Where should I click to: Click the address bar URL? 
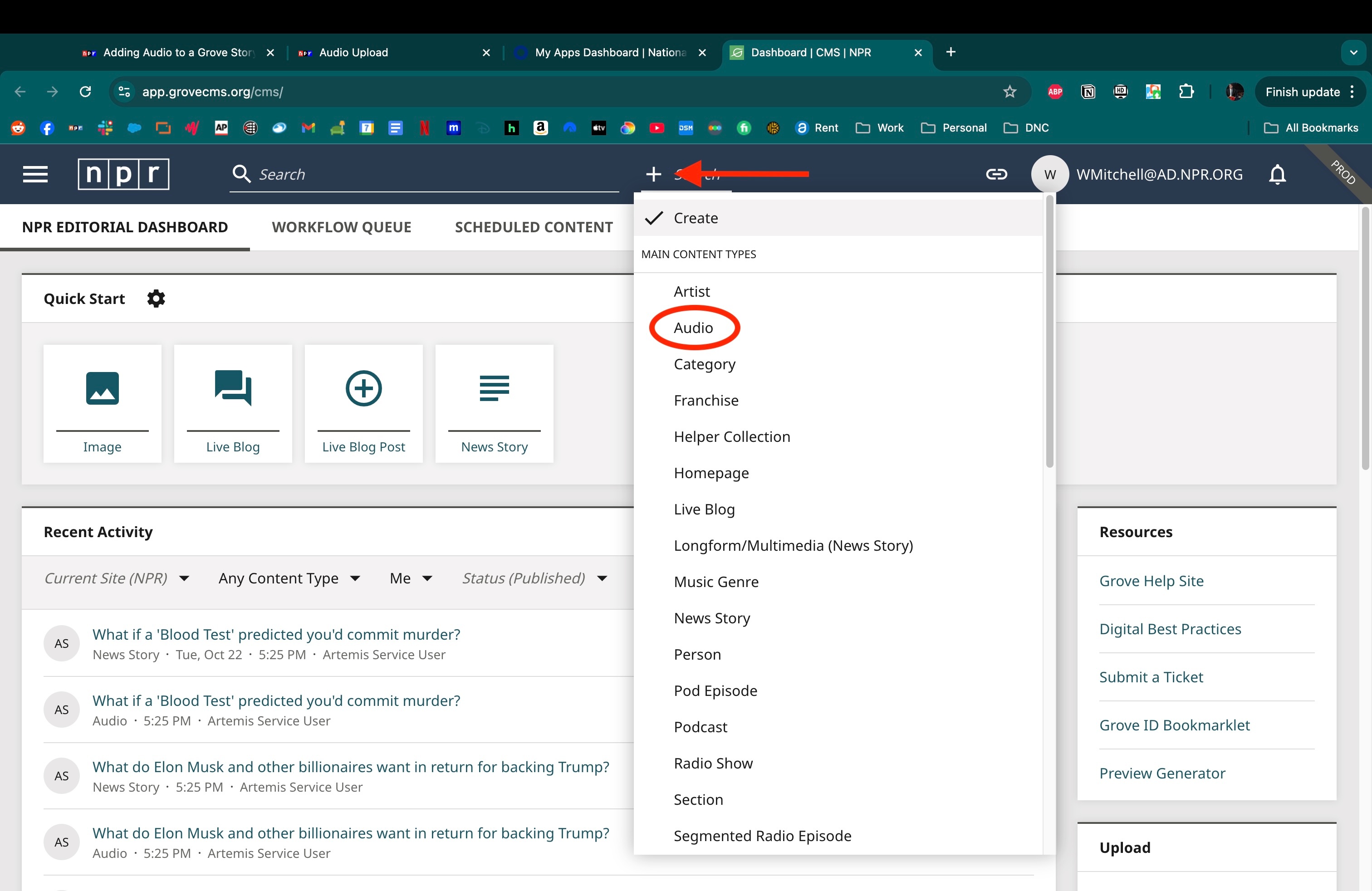(x=213, y=92)
